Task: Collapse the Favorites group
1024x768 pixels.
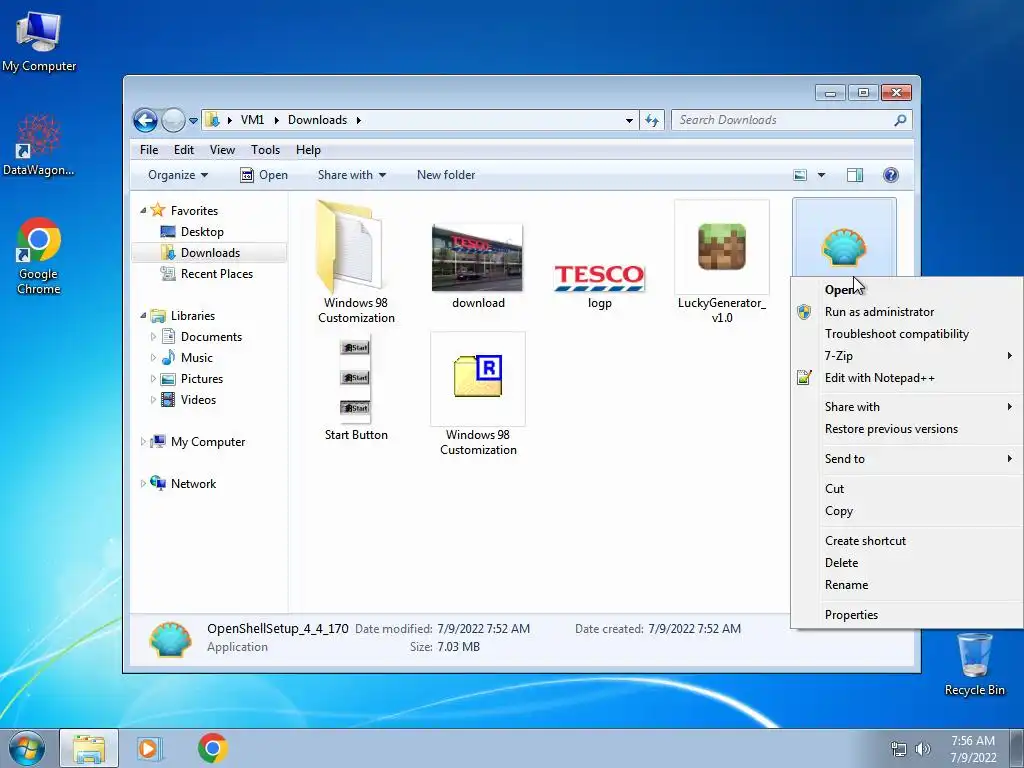Action: coord(143,210)
